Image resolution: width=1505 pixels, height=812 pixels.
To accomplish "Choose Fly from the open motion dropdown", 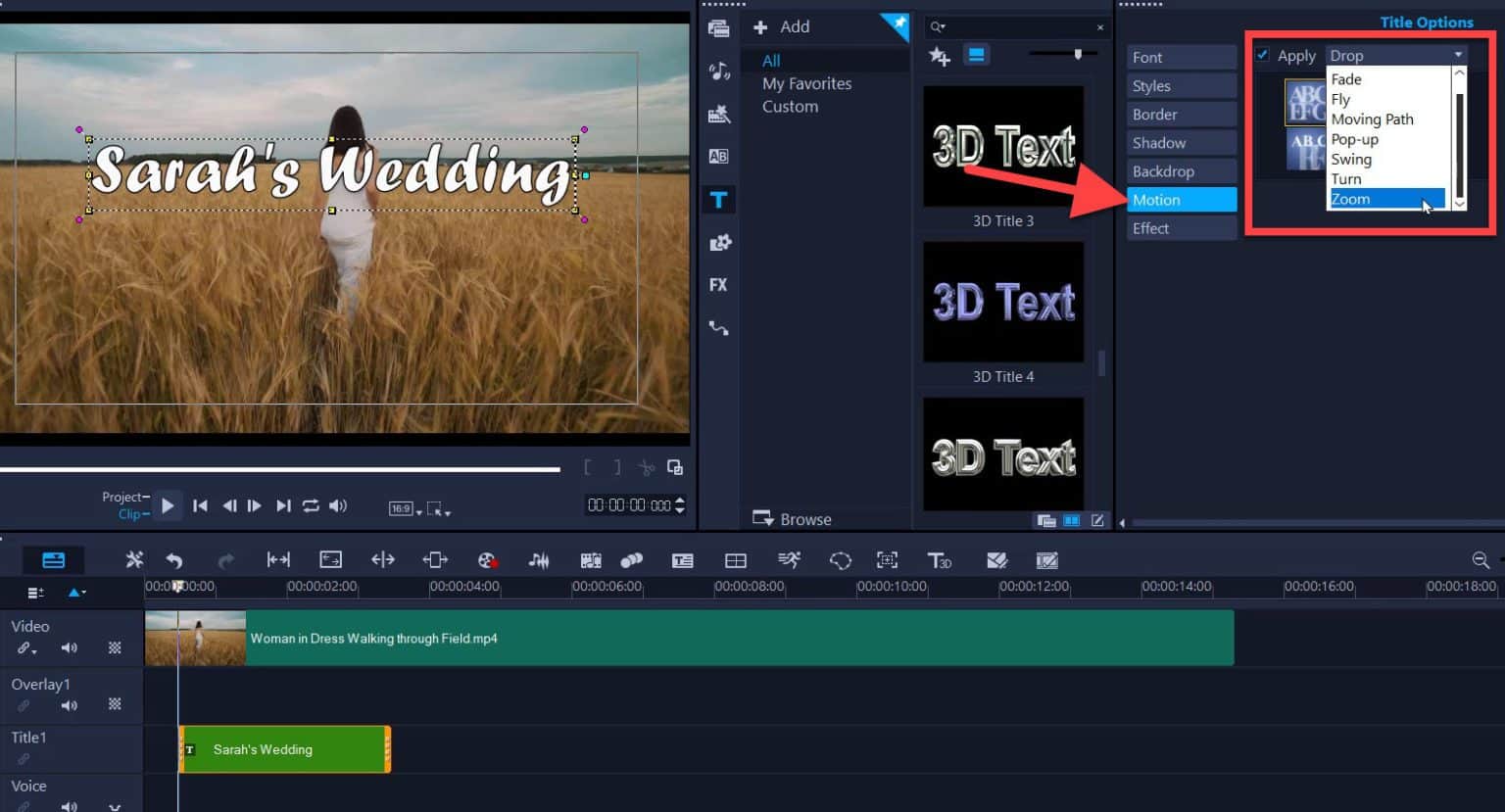I will pyautogui.click(x=1340, y=99).
